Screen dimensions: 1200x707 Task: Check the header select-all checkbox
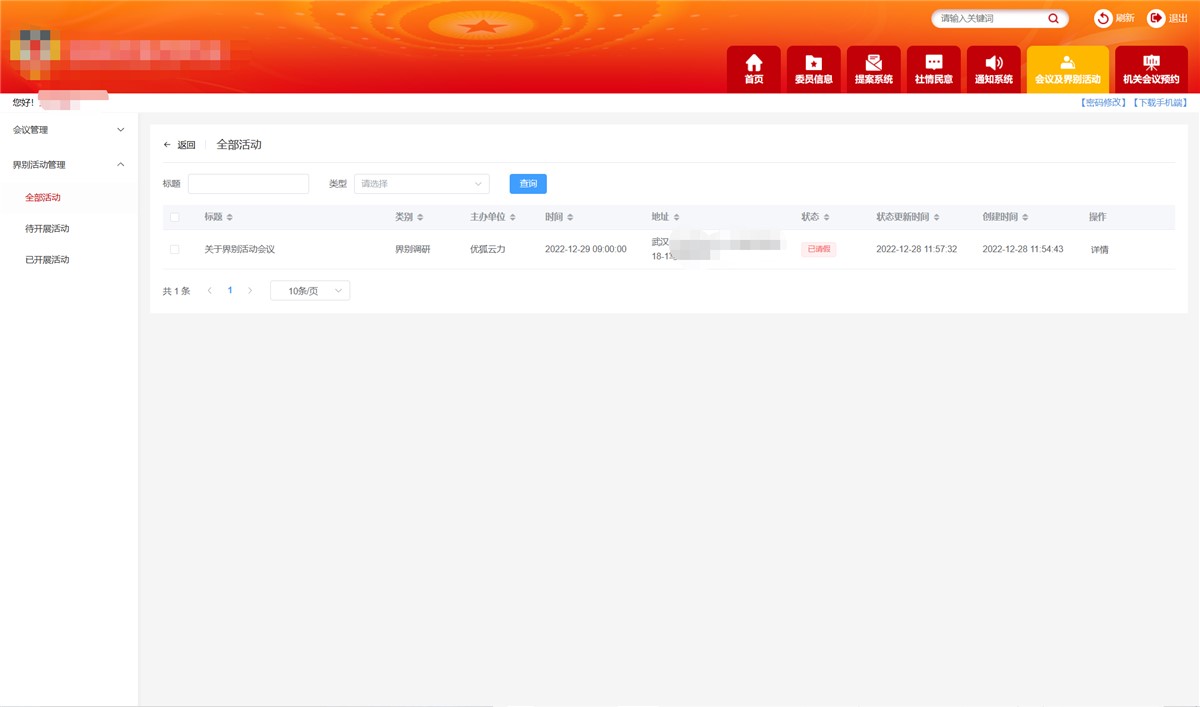pyautogui.click(x=174, y=217)
